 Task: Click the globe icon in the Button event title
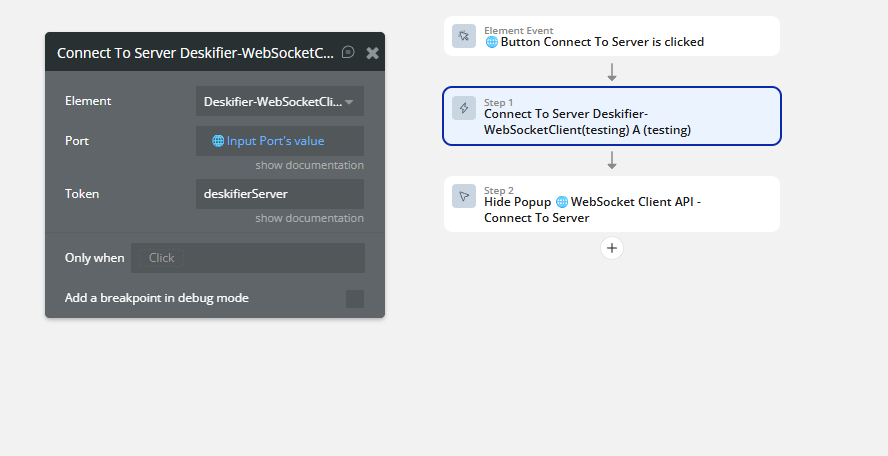[x=492, y=42]
